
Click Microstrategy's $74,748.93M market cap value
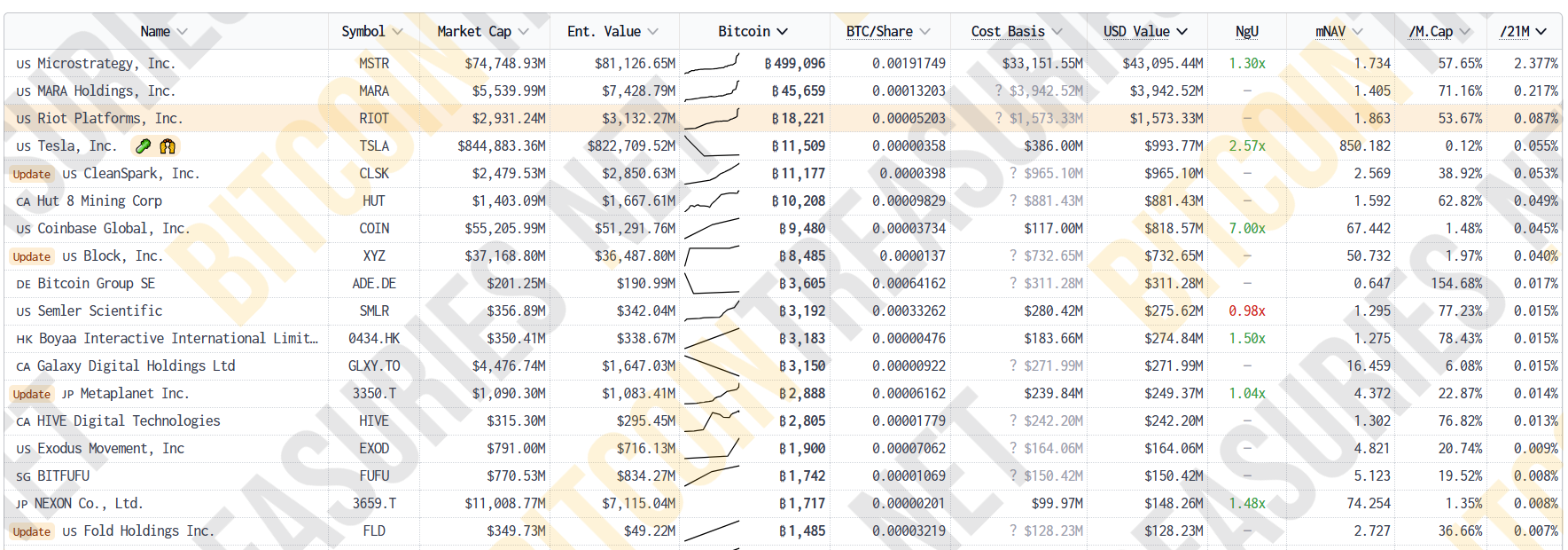click(x=505, y=63)
